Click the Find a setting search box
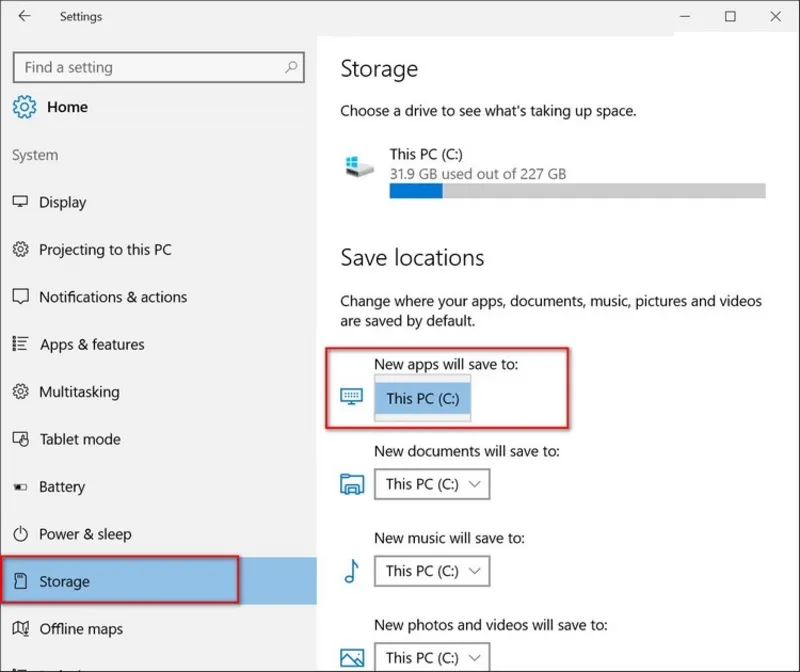This screenshot has width=800, height=672. pos(150,68)
